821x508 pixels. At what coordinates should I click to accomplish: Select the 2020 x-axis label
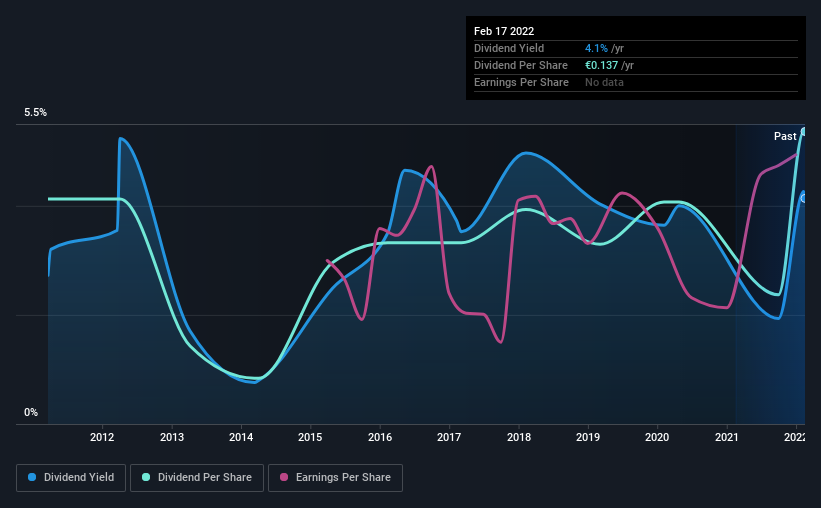657,437
